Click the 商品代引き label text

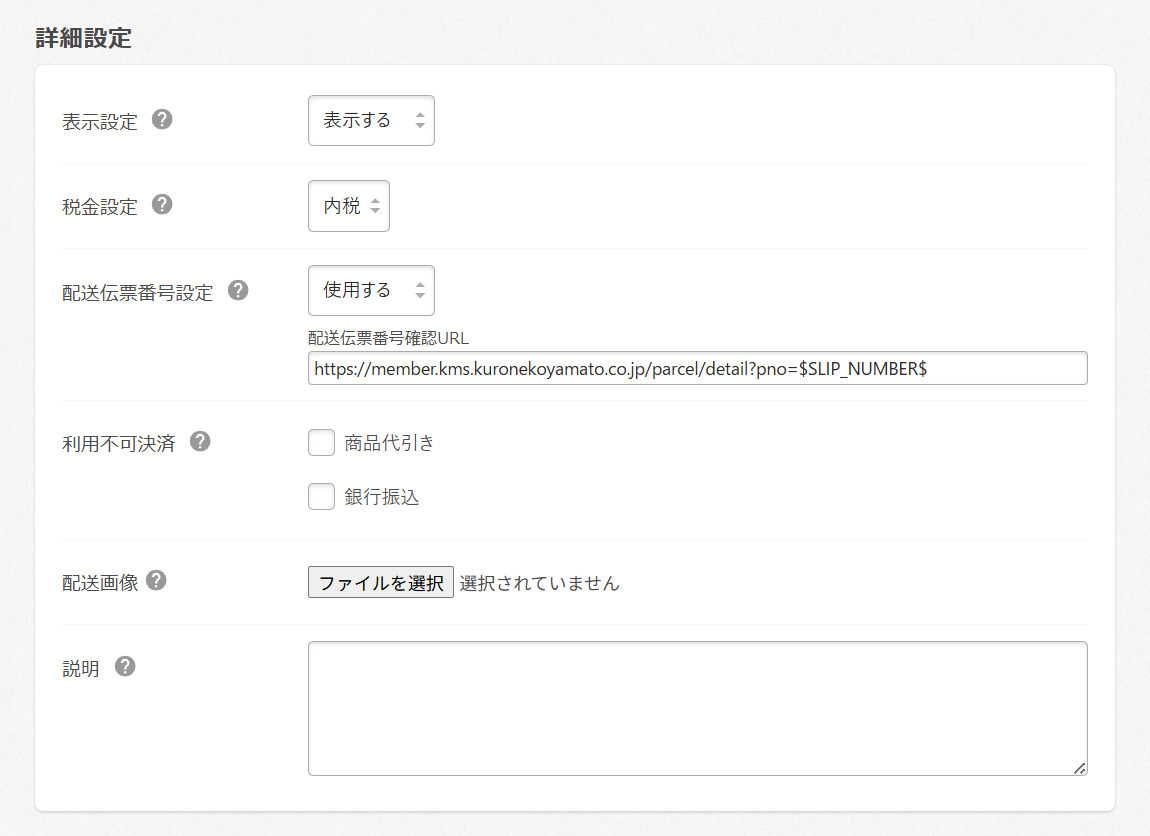click(389, 443)
